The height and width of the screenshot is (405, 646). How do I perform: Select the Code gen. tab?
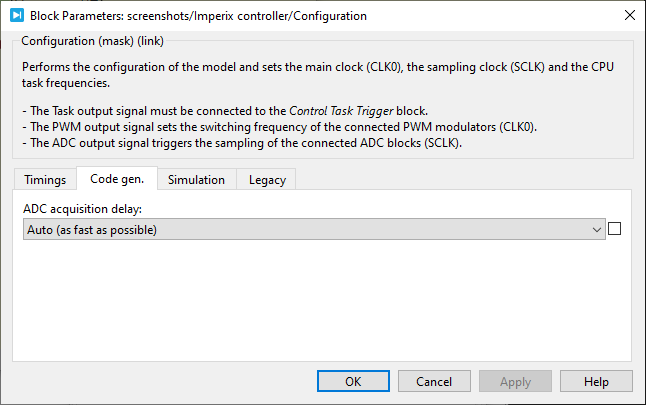[x=116, y=179]
